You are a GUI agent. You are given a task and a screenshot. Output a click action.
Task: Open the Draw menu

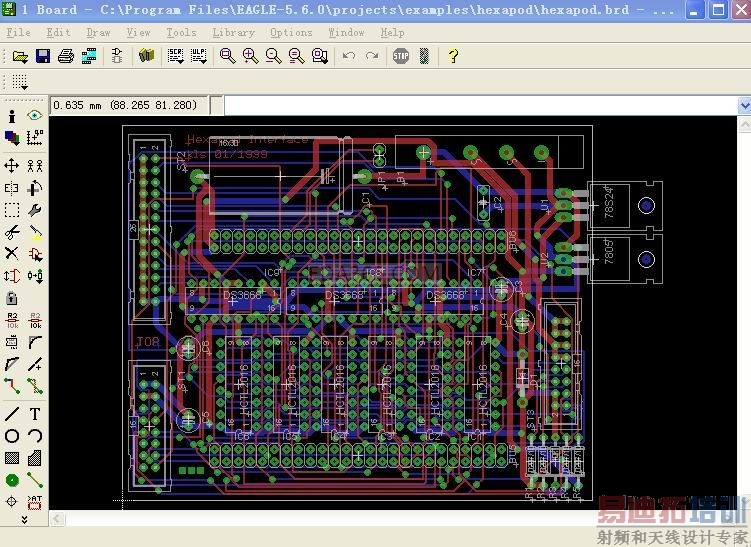coord(99,32)
